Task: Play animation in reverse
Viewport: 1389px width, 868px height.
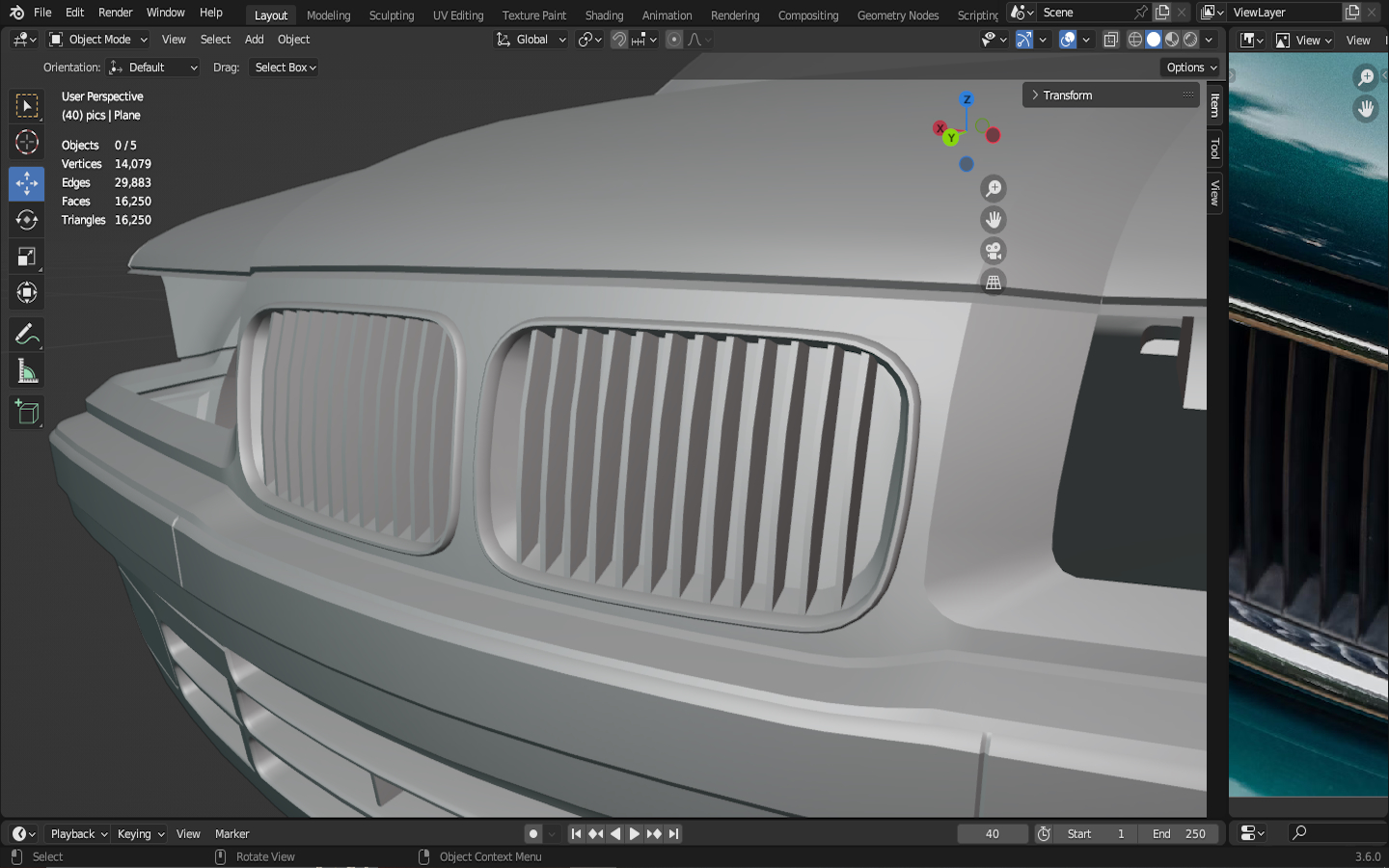Action: point(615,834)
